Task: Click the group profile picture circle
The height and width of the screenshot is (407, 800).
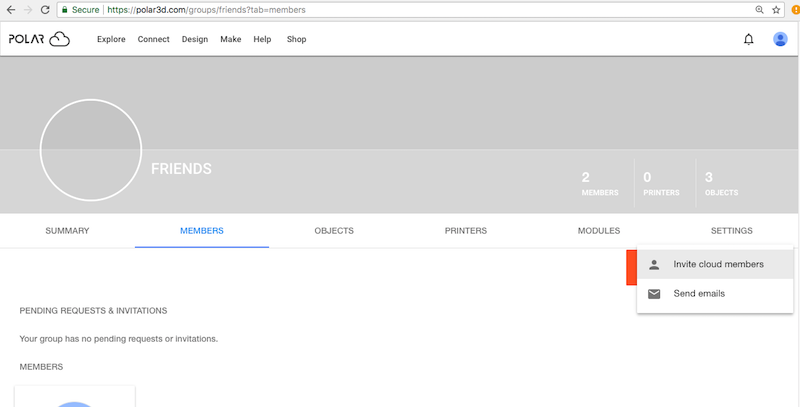Action: [91, 150]
